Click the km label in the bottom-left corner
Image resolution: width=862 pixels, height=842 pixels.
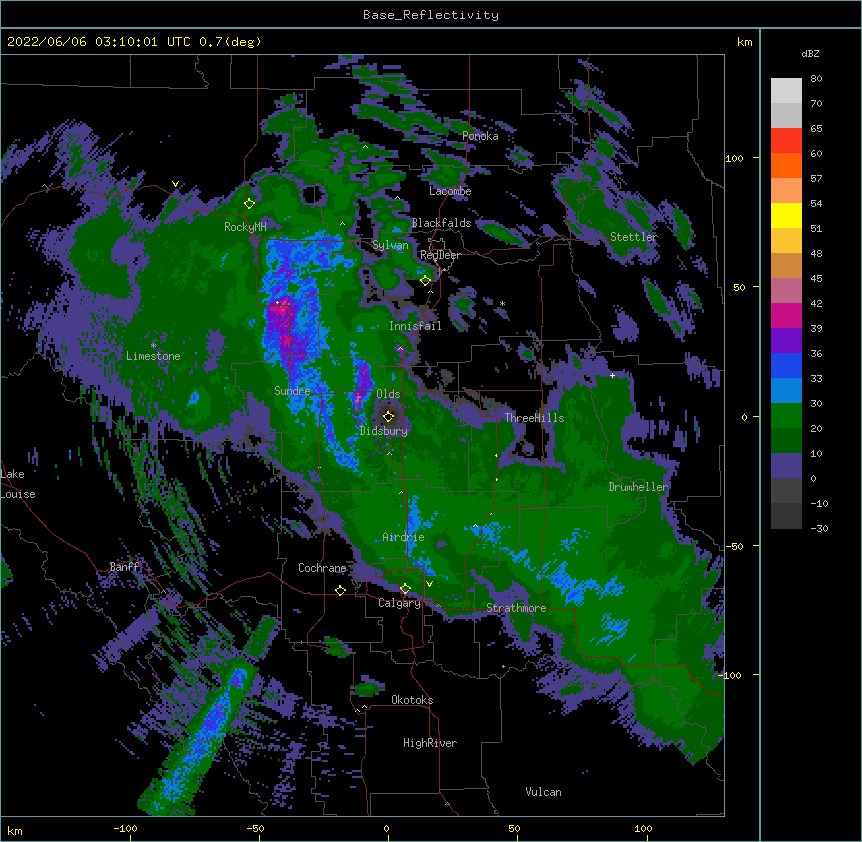15,831
